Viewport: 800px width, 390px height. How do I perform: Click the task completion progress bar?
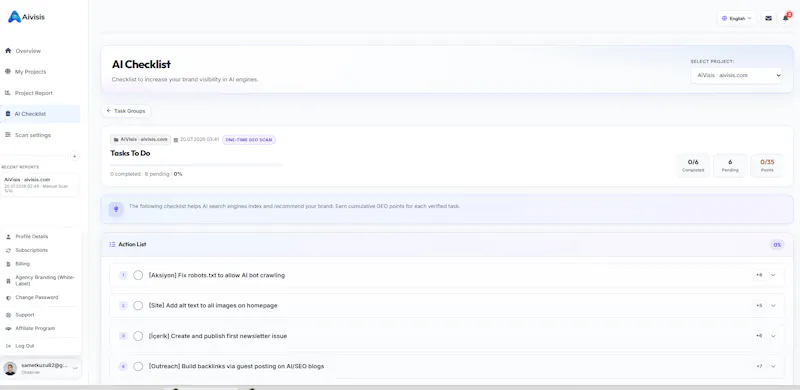point(196,165)
